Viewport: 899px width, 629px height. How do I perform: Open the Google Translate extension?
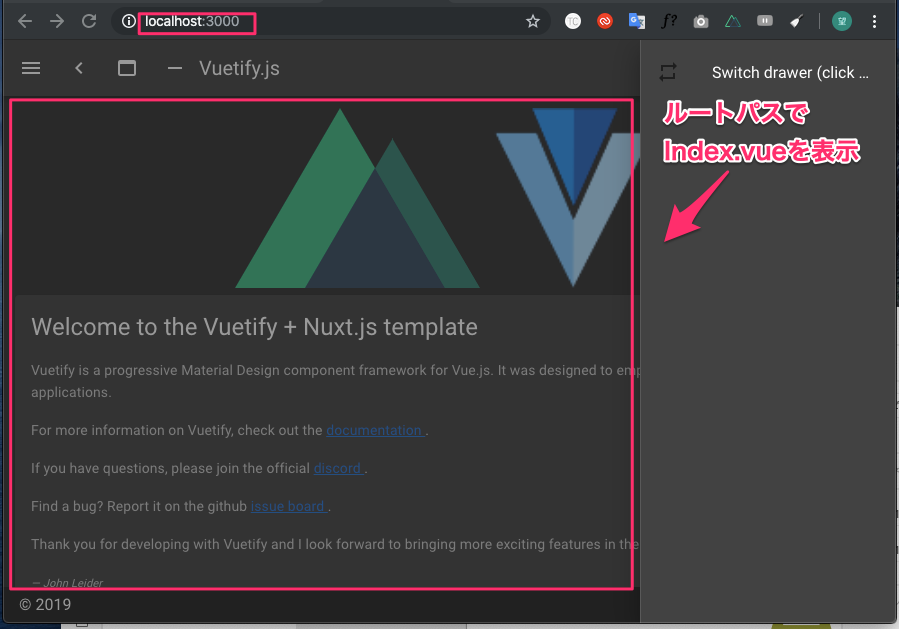(x=636, y=21)
